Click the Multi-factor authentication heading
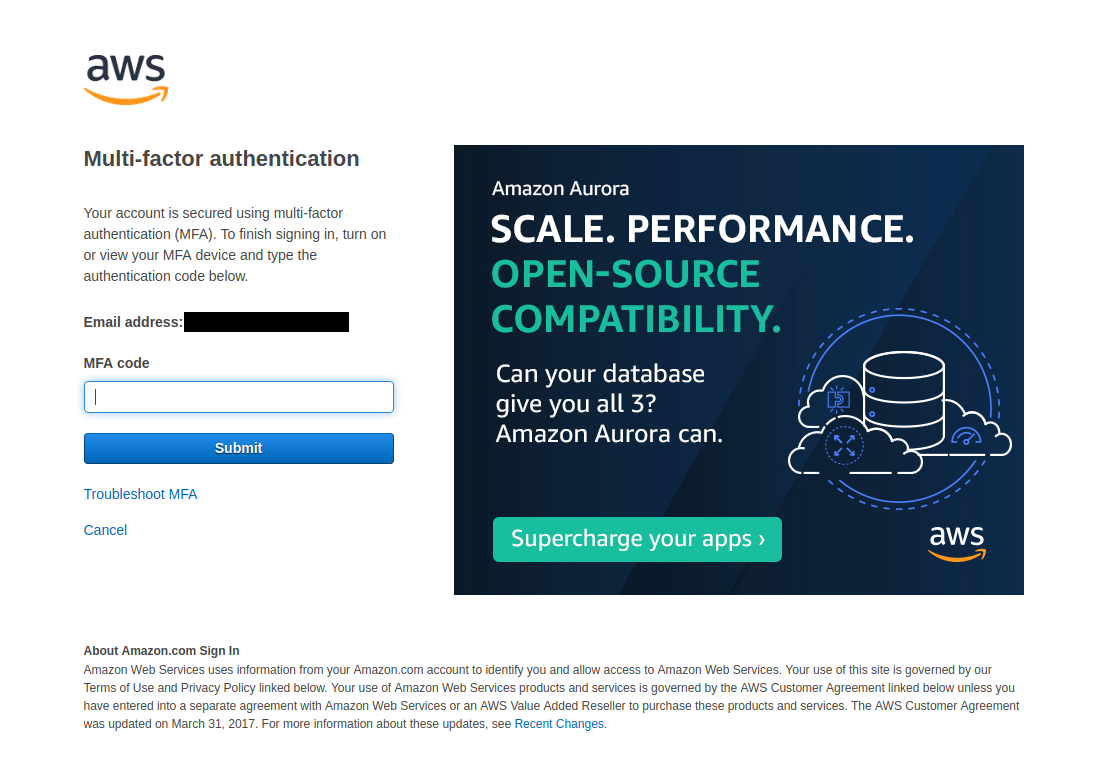The width and height of the screenshot is (1119, 779). coord(221,158)
